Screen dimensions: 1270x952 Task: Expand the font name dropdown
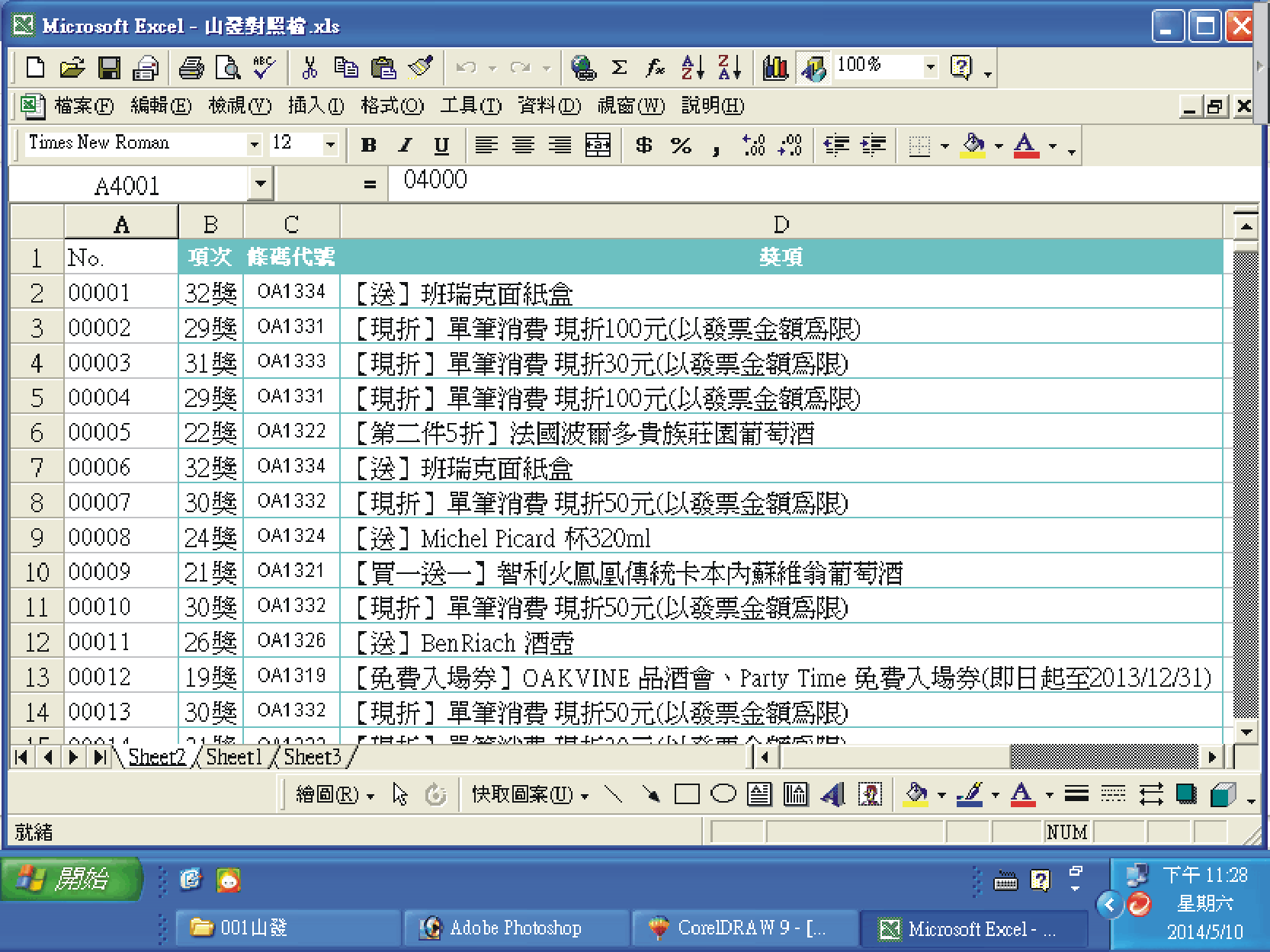pos(254,144)
